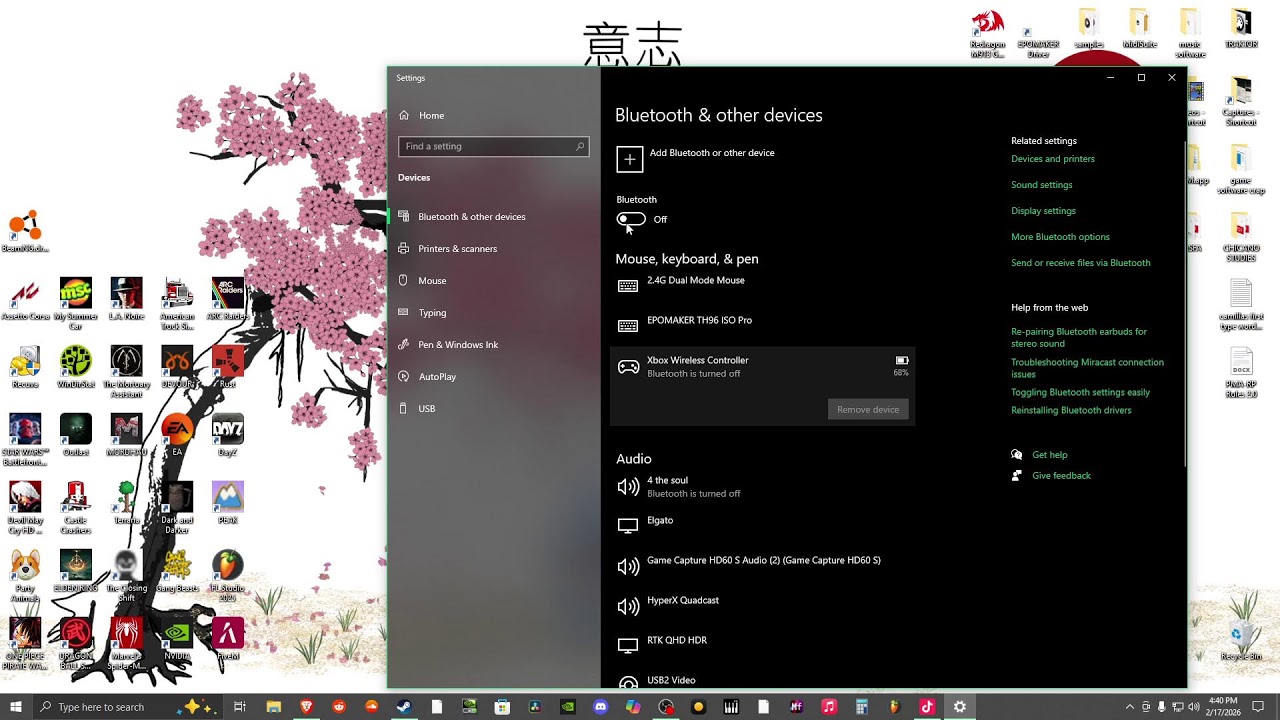Click the Give feedback link
Viewport: 1280px width, 720px height.
pos(1061,476)
